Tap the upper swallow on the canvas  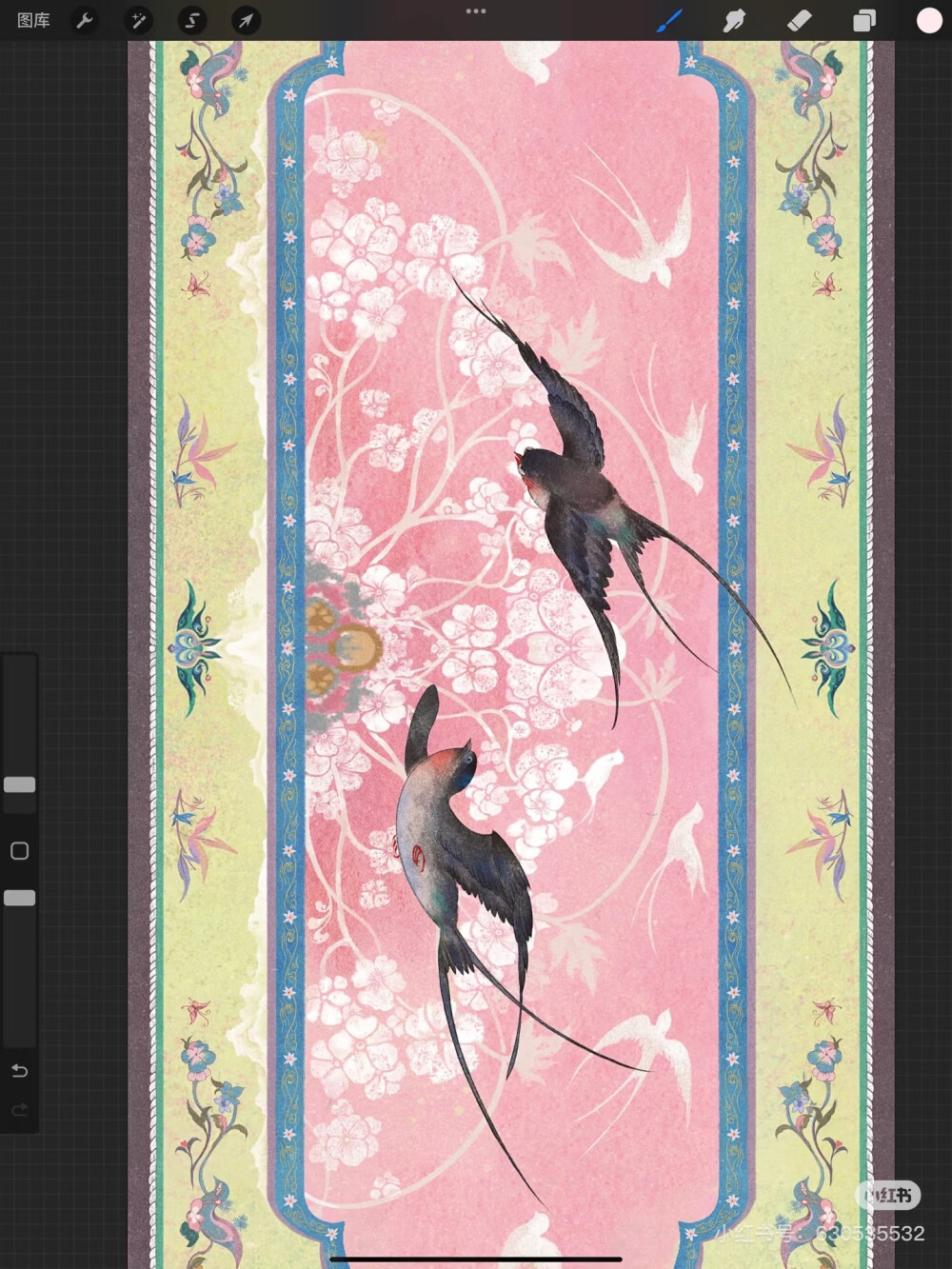coord(571,495)
